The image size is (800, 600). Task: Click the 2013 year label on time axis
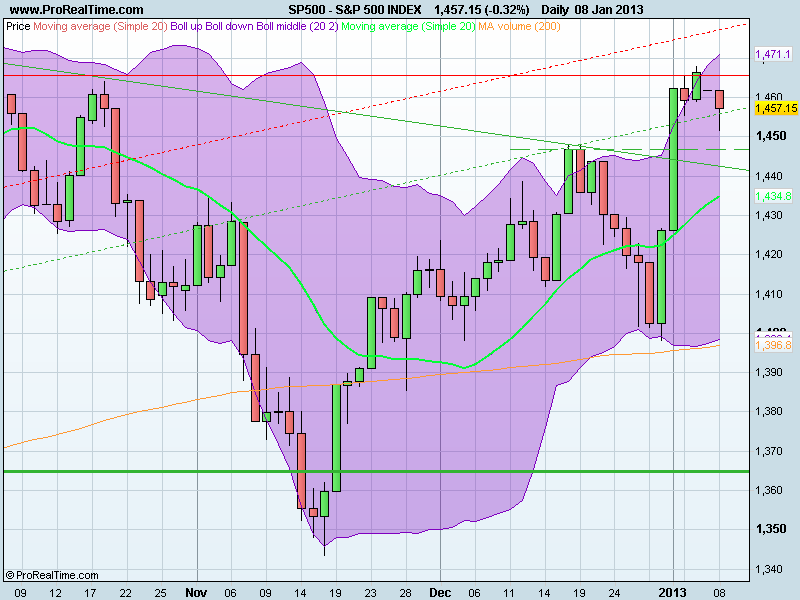(x=672, y=592)
